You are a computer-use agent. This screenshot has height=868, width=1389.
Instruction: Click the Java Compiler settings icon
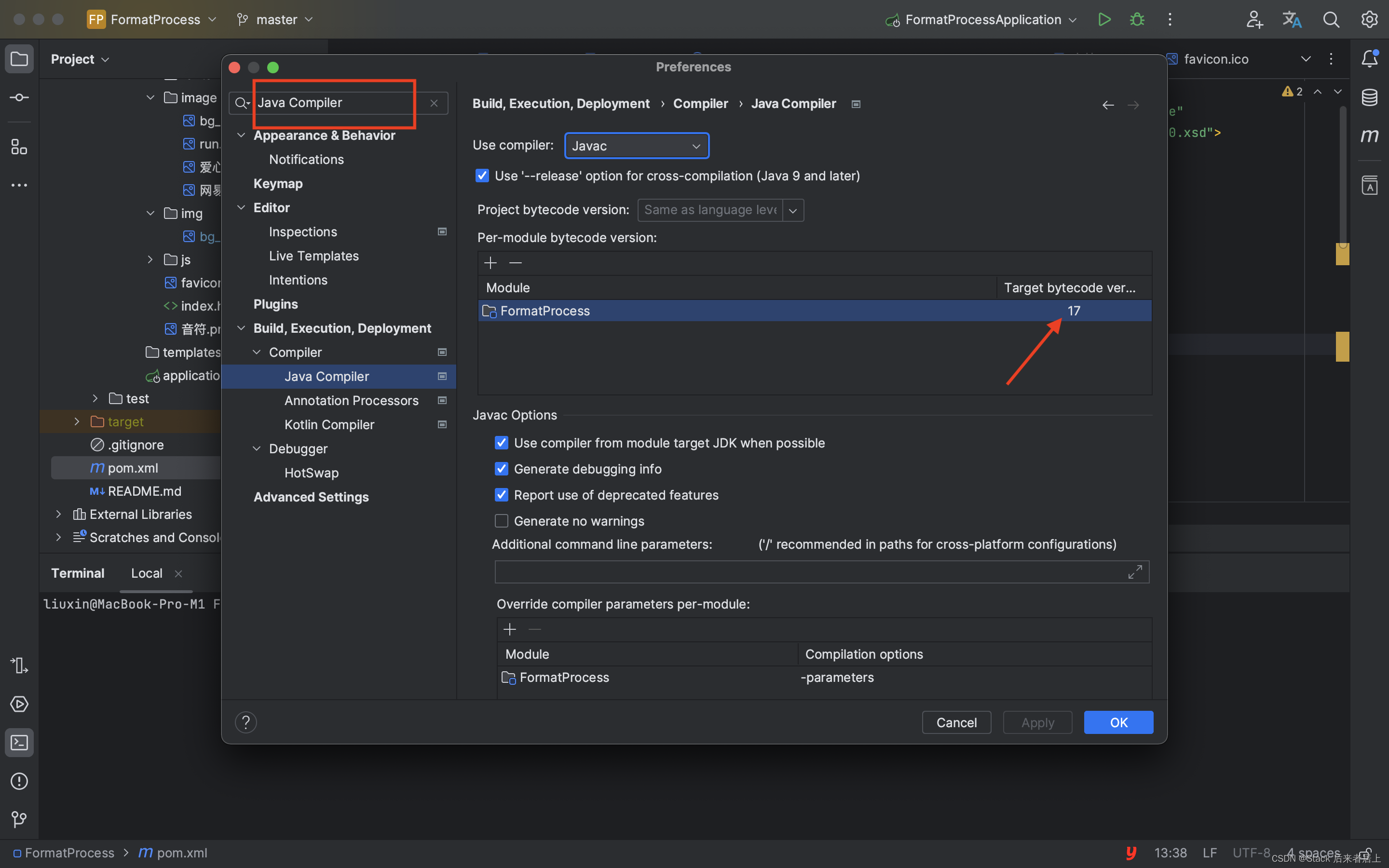442,376
